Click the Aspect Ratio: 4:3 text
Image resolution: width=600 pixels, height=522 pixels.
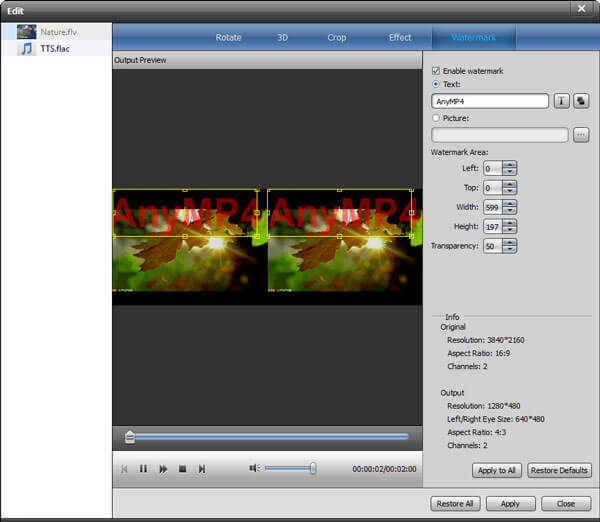pyautogui.click(x=476, y=432)
